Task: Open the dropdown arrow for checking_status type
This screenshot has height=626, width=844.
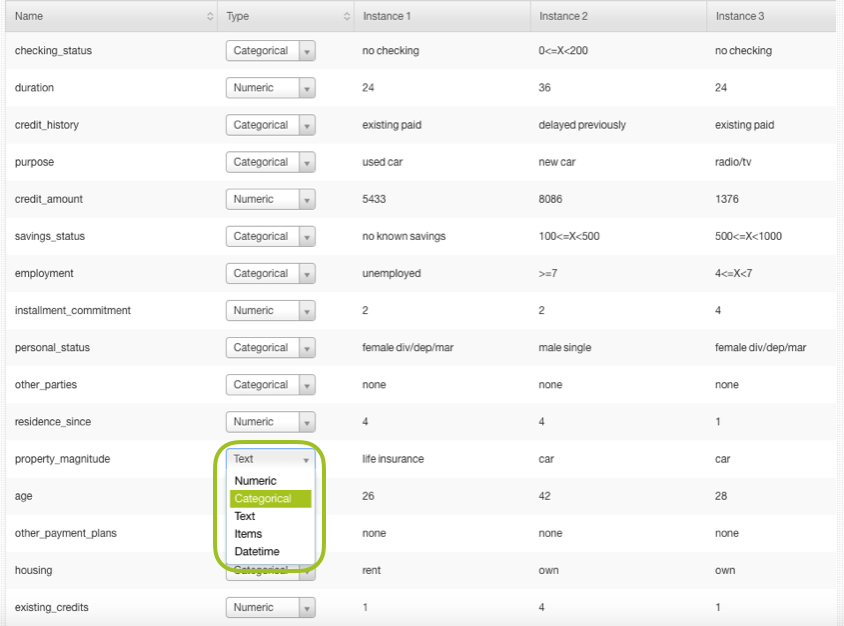Action: click(307, 50)
